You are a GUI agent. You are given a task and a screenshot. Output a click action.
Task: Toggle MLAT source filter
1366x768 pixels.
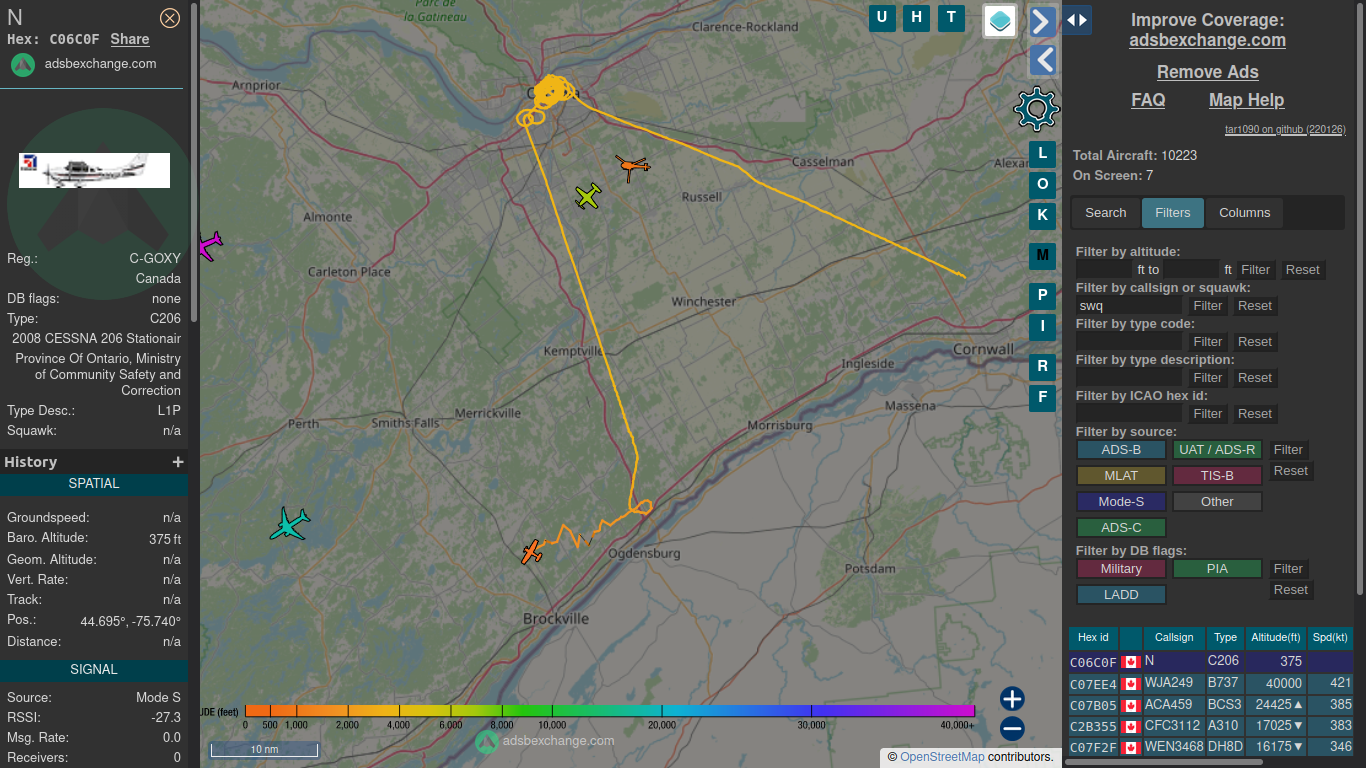(x=1121, y=476)
